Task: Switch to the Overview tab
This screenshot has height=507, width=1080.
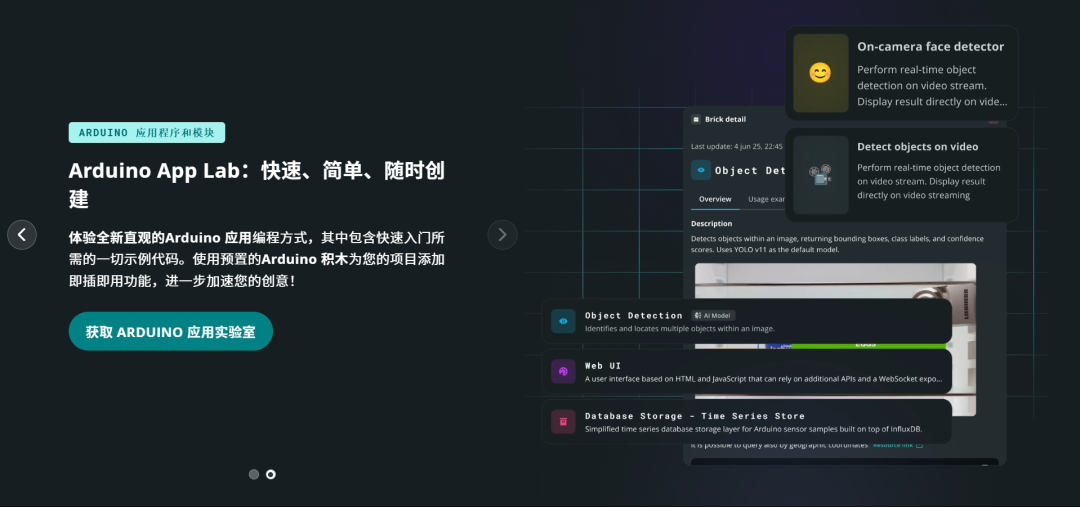Action: 715,199
